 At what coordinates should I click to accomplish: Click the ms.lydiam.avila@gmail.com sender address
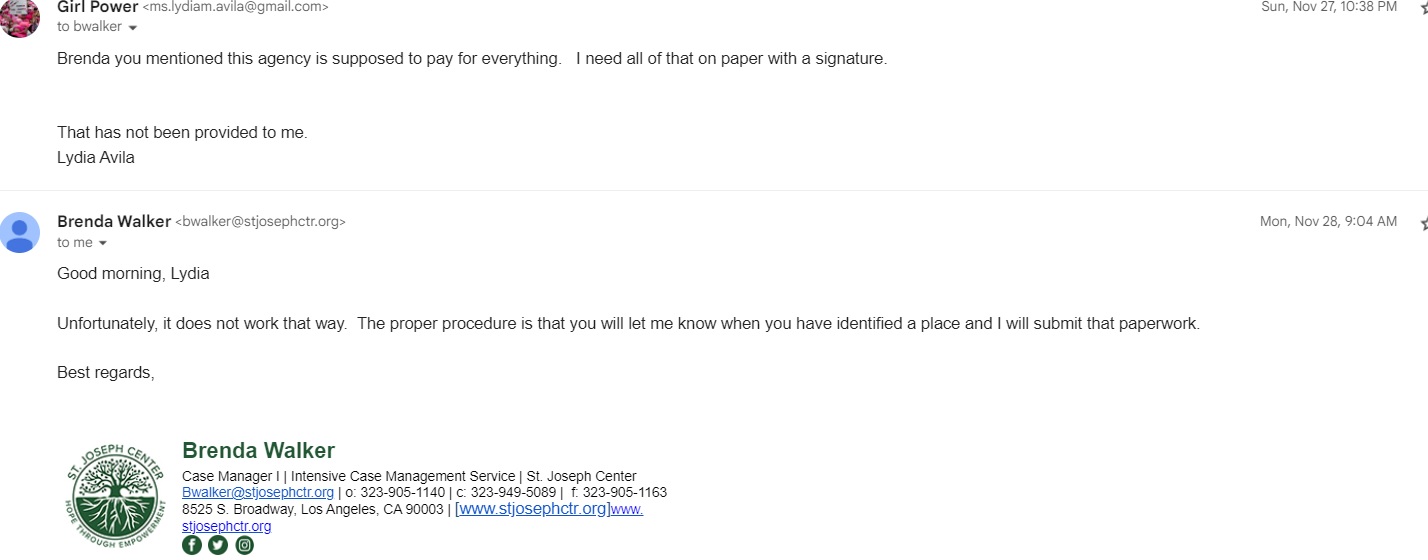coord(236,7)
